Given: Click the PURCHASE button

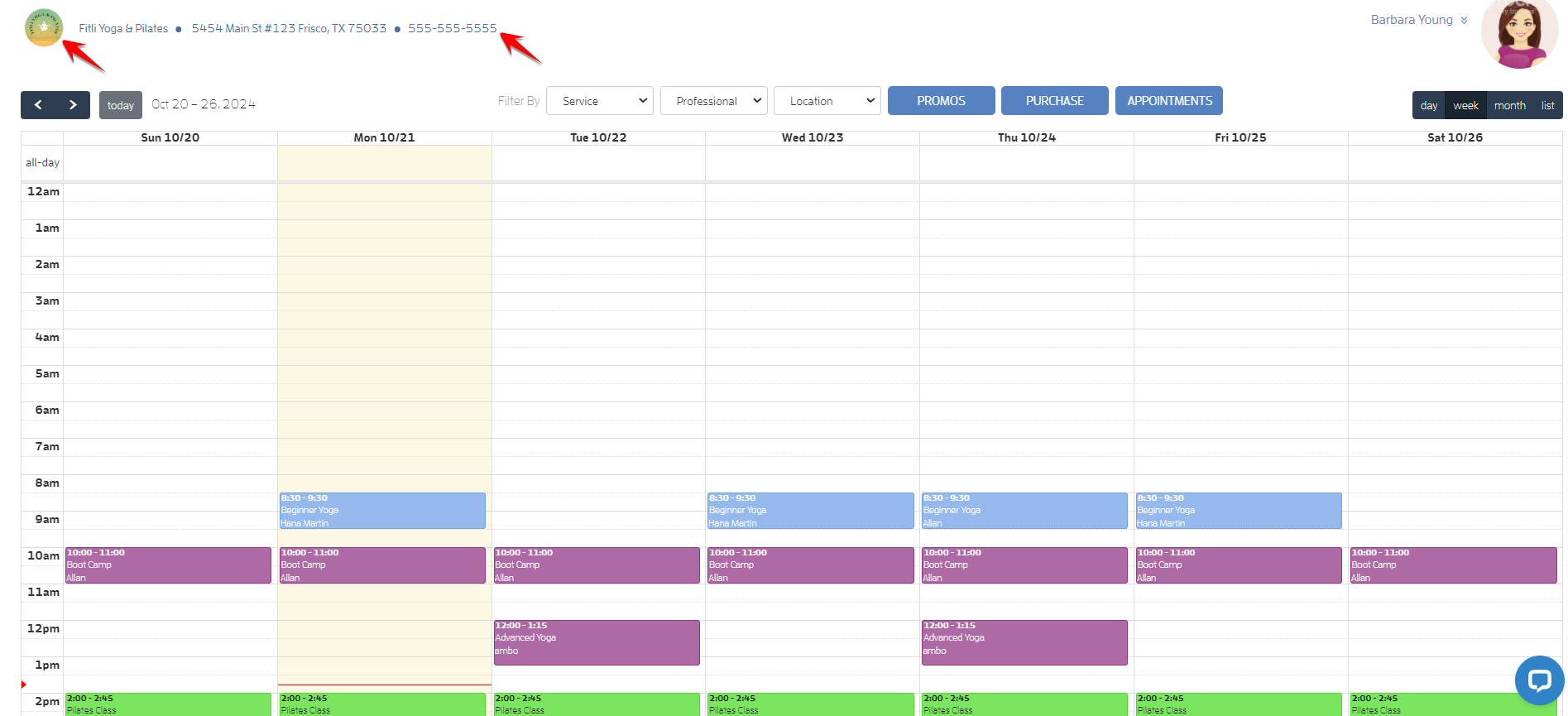Looking at the screenshot, I should click(x=1055, y=101).
